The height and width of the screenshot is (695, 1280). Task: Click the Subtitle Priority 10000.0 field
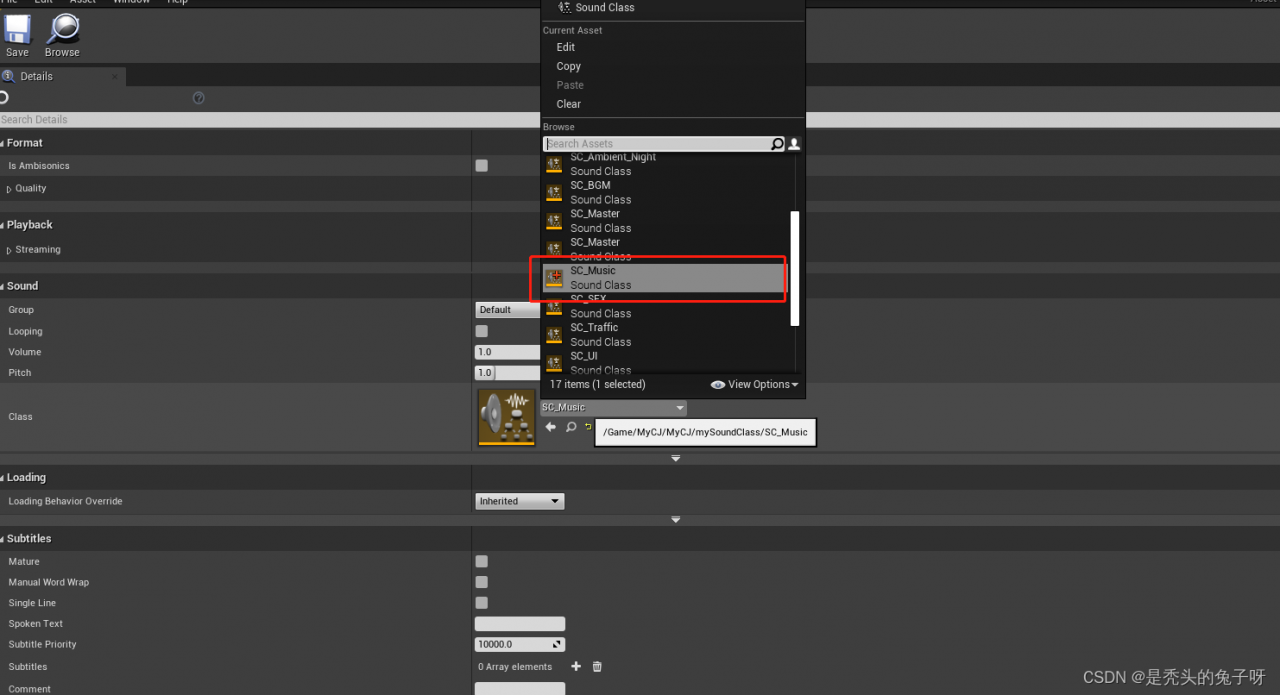point(520,644)
